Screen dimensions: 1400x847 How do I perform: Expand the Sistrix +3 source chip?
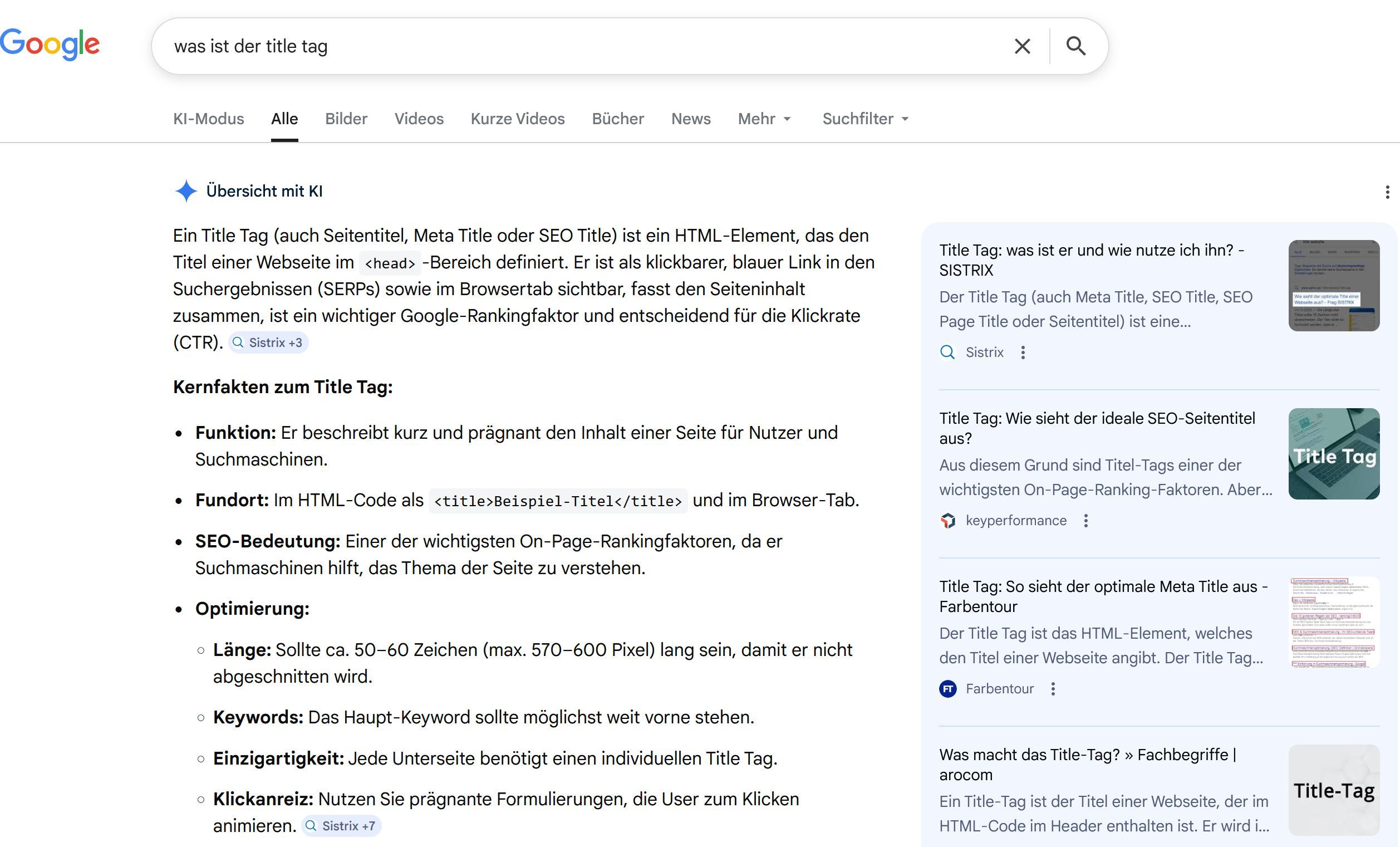pos(268,342)
